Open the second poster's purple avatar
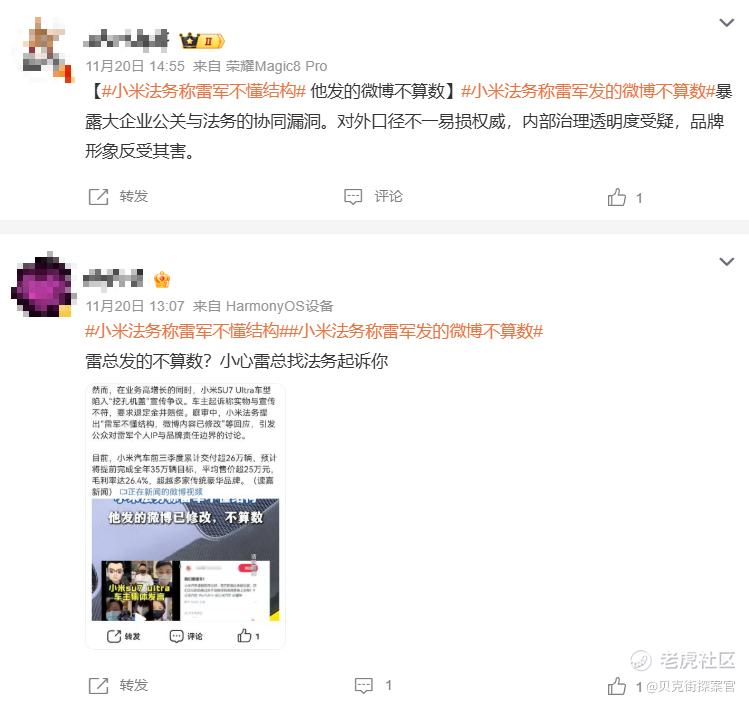749x703 pixels. pos(42,285)
